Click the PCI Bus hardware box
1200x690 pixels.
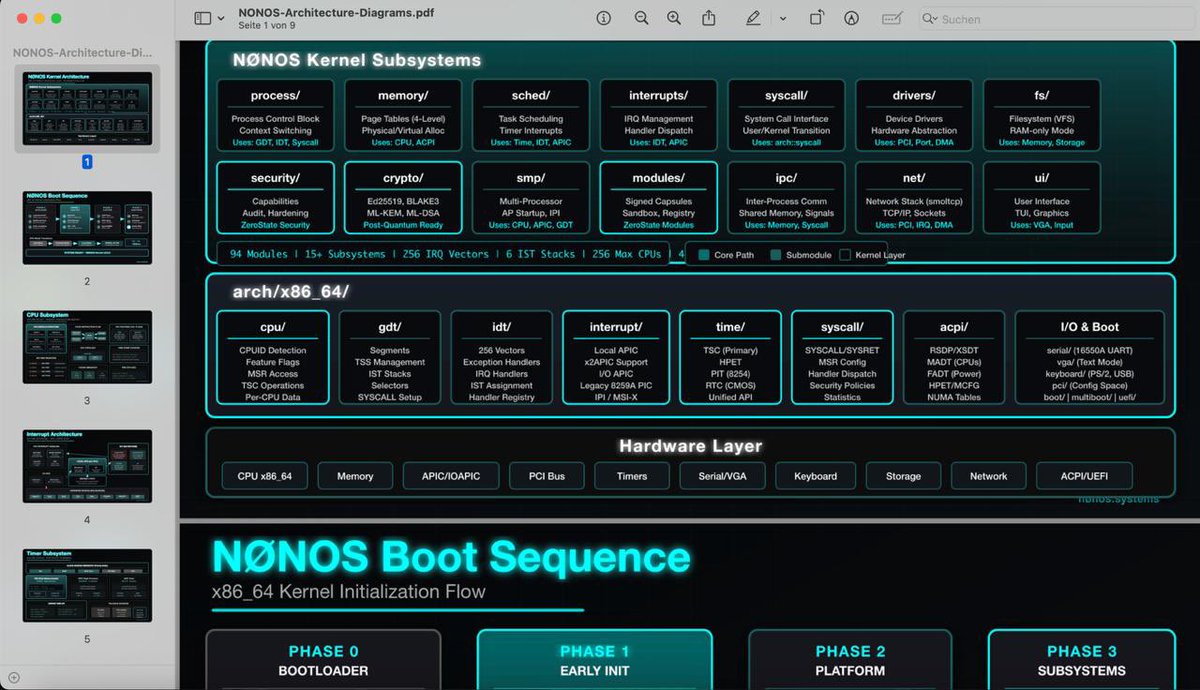547,476
